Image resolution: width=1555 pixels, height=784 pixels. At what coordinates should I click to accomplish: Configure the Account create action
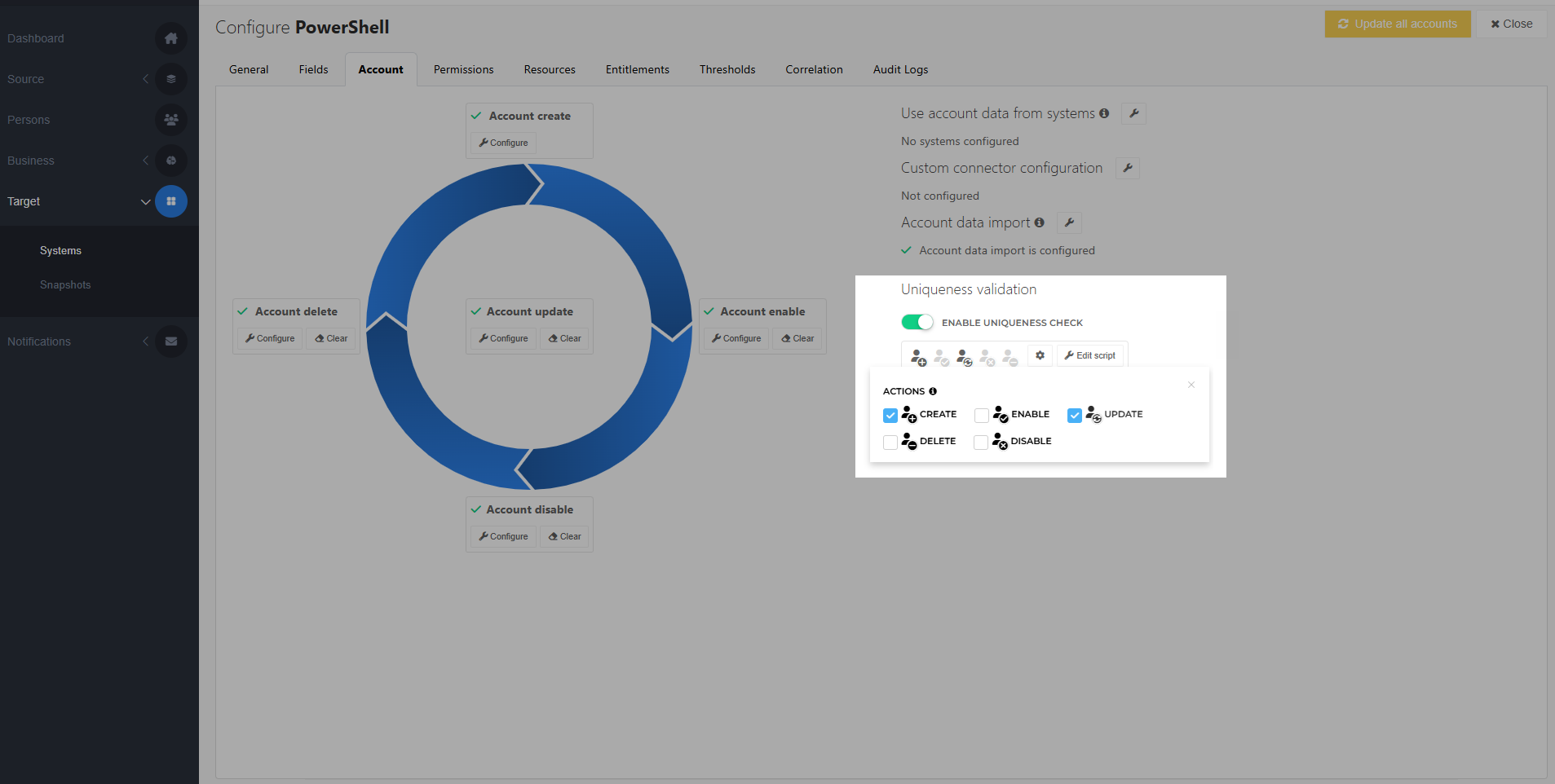point(503,143)
